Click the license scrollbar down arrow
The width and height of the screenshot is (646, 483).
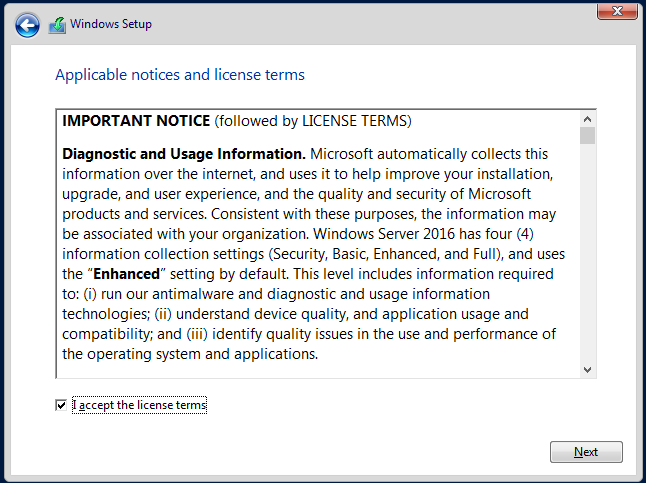pos(587,370)
